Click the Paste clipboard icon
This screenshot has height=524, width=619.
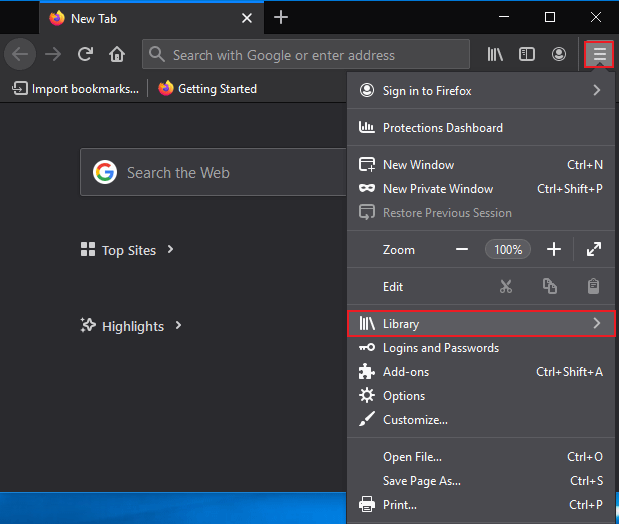pos(593,286)
